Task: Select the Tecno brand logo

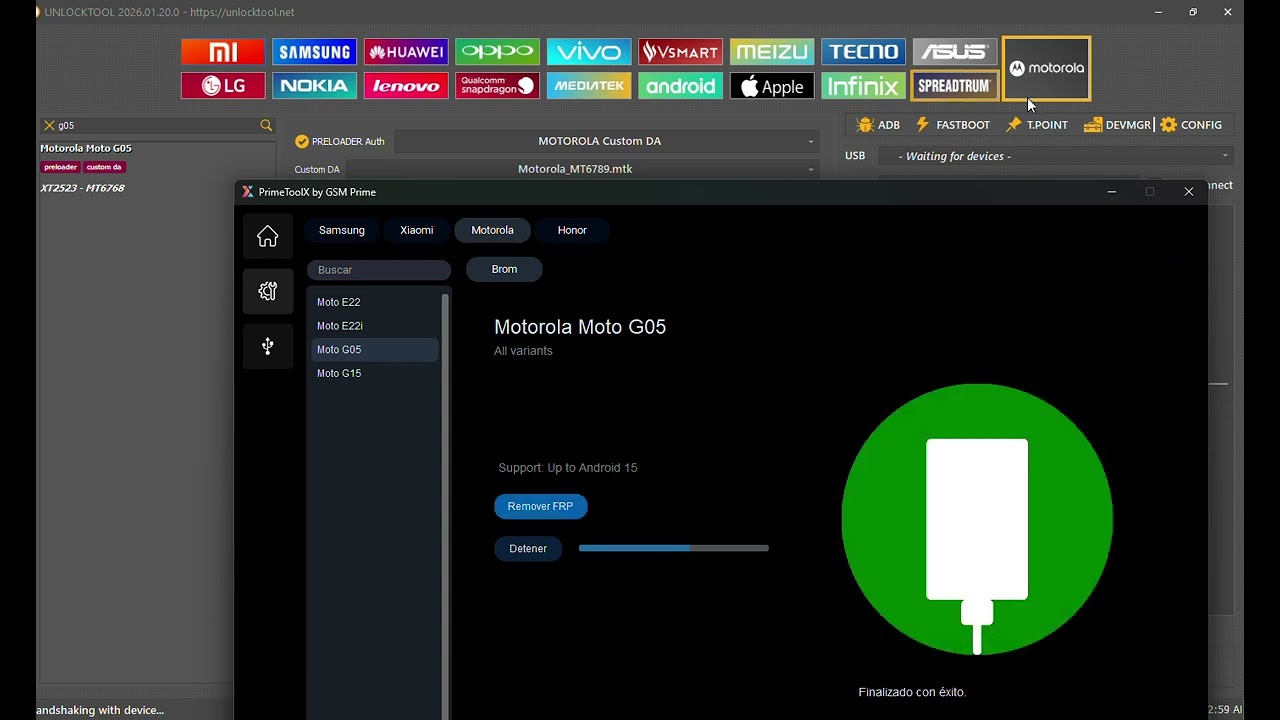Action: tap(863, 52)
